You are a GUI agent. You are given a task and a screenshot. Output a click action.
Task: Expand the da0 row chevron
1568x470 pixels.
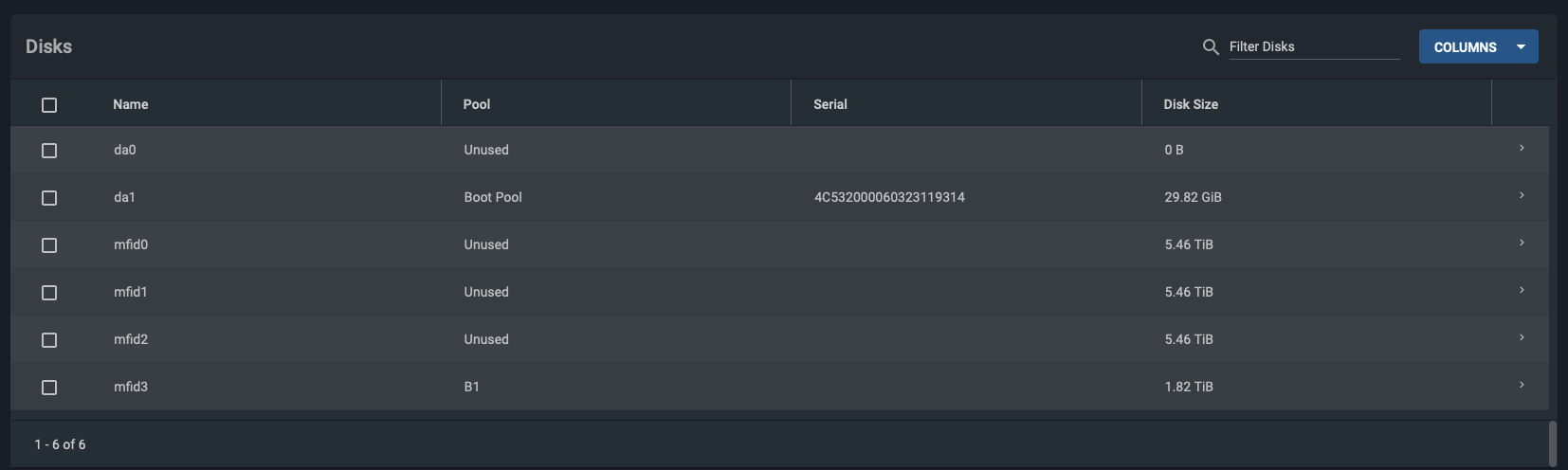1522,148
